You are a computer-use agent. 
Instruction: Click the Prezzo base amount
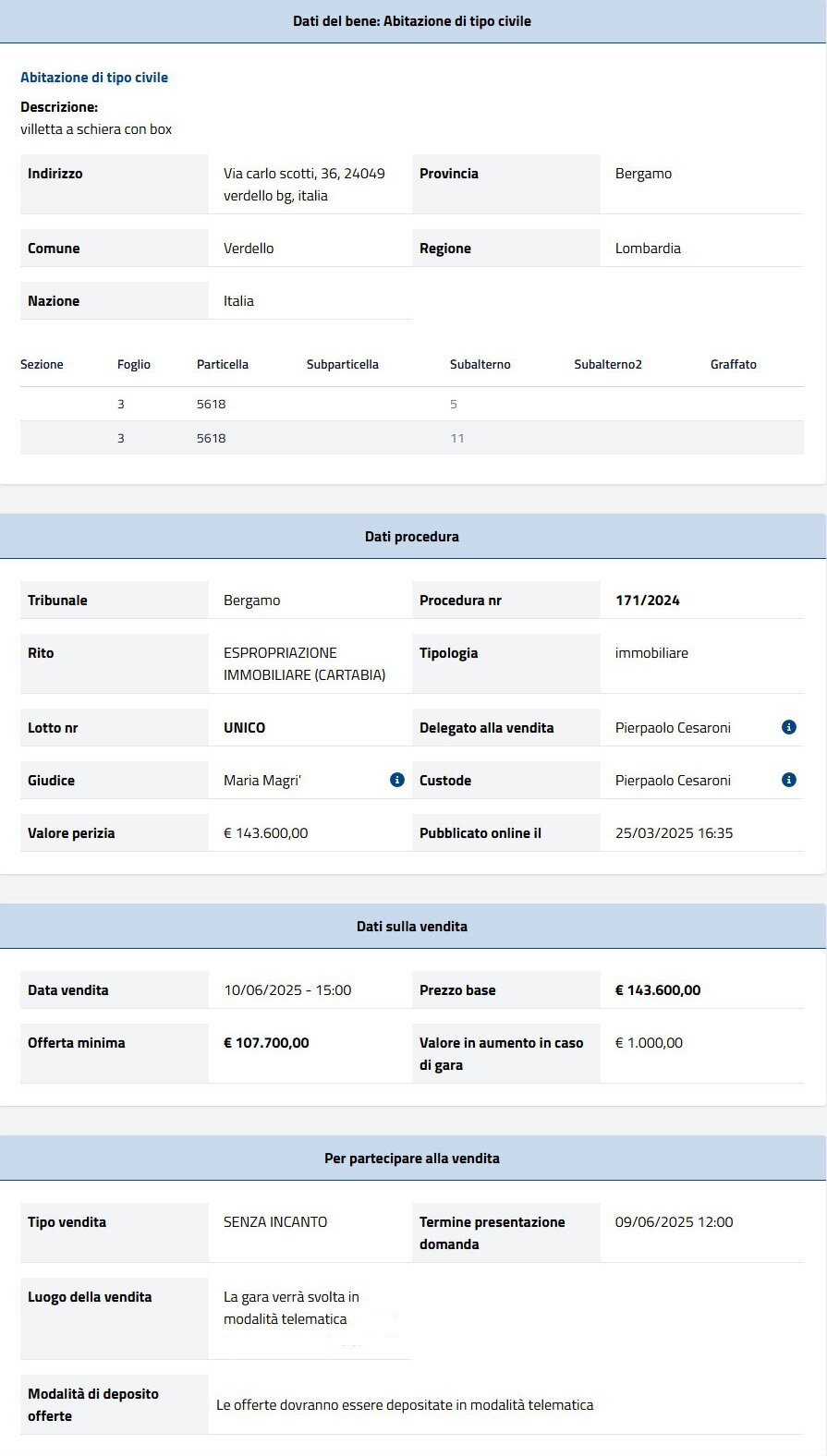(x=658, y=990)
